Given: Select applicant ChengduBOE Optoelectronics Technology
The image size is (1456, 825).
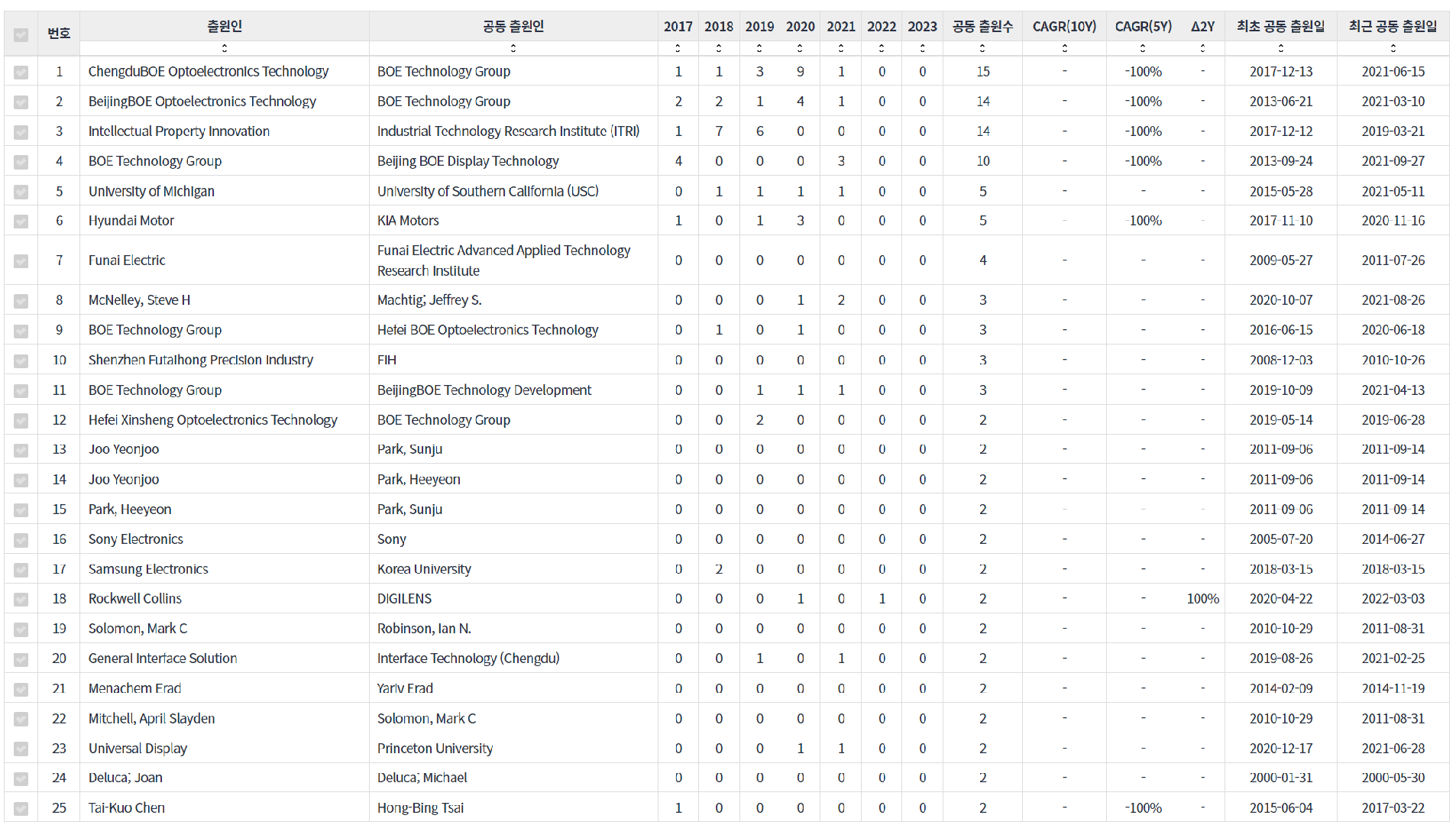Looking at the screenshot, I should (x=209, y=71).
